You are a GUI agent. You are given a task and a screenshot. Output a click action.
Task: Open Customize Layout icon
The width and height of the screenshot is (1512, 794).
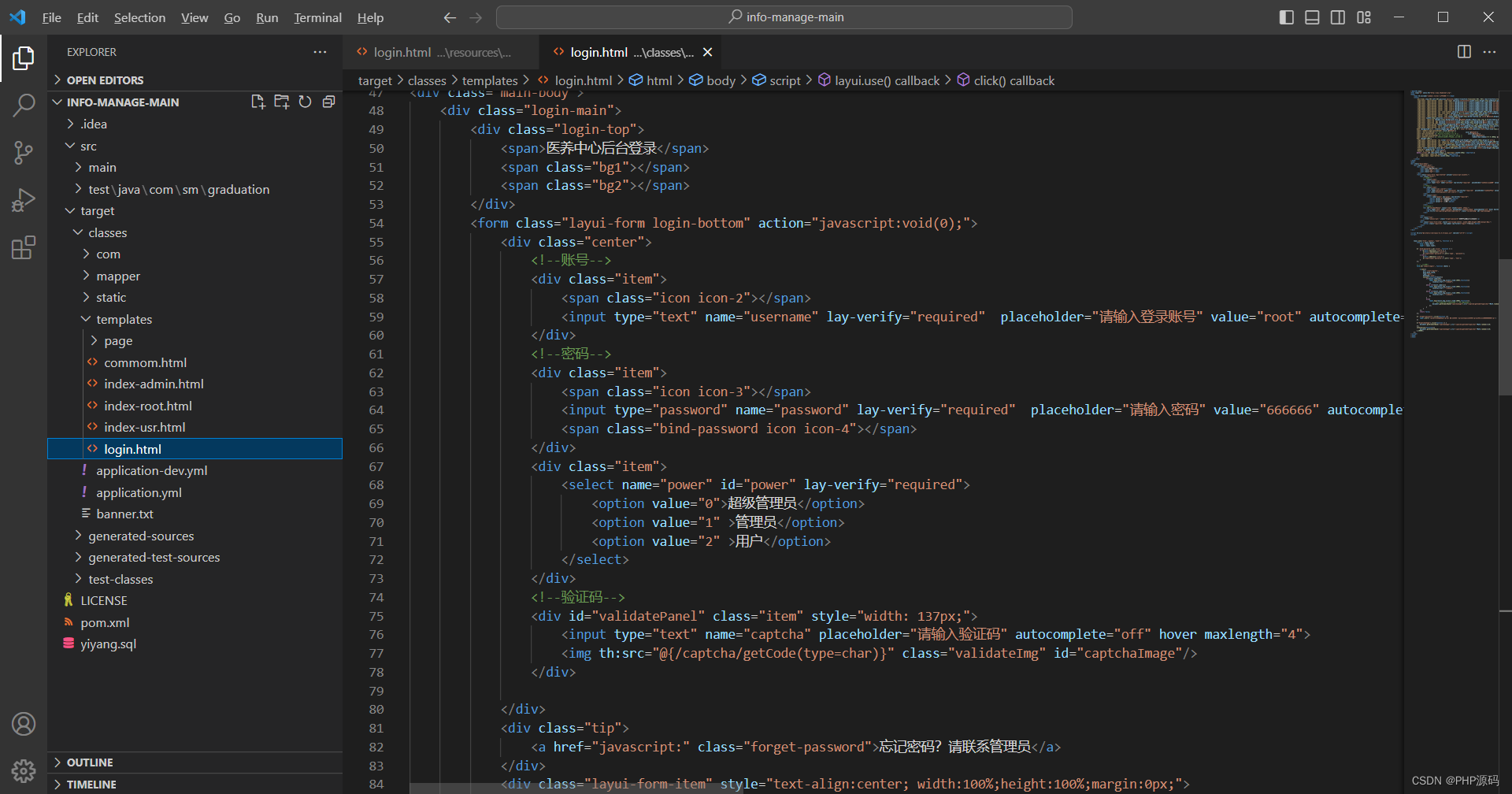tap(1364, 17)
